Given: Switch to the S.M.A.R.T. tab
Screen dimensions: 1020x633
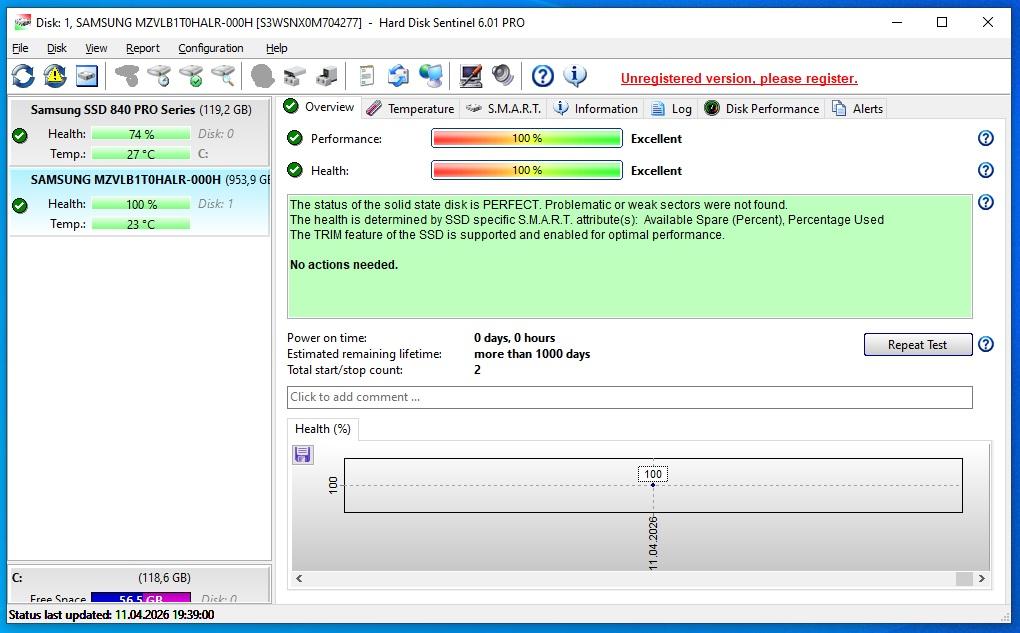Looking at the screenshot, I should 504,108.
